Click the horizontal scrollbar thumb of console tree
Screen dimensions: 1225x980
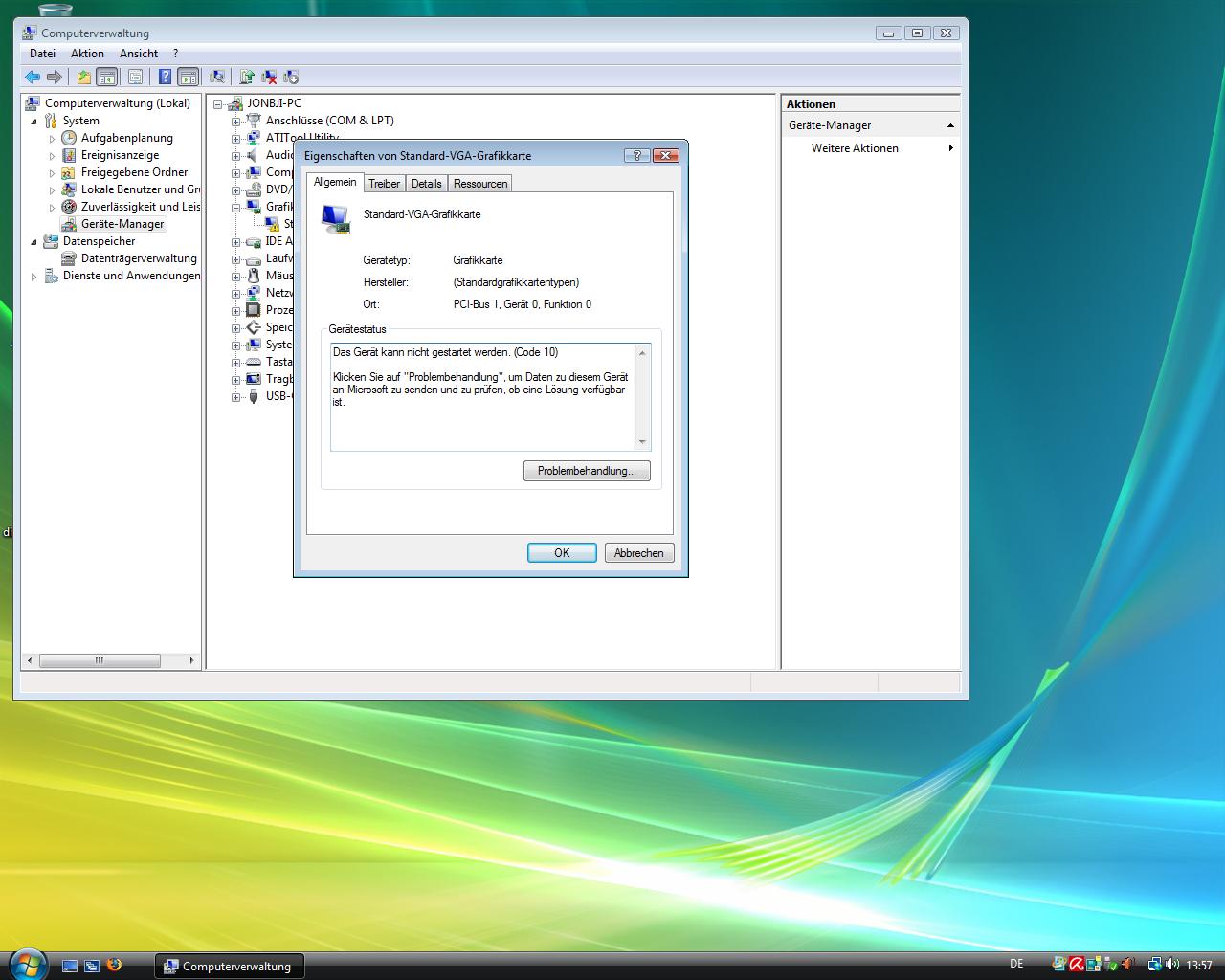coord(100,660)
